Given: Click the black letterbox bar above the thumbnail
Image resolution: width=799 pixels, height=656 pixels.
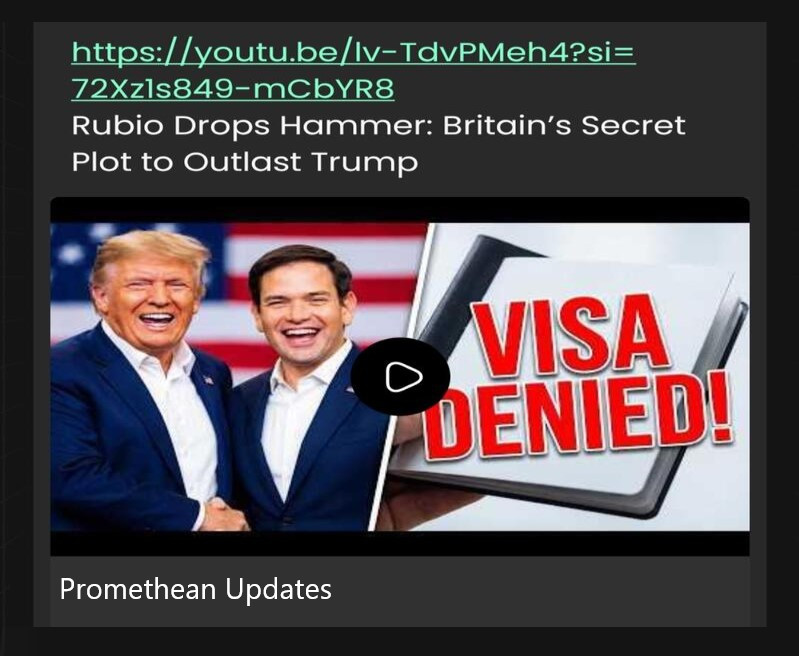Looking at the screenshot, I should 400,210.
